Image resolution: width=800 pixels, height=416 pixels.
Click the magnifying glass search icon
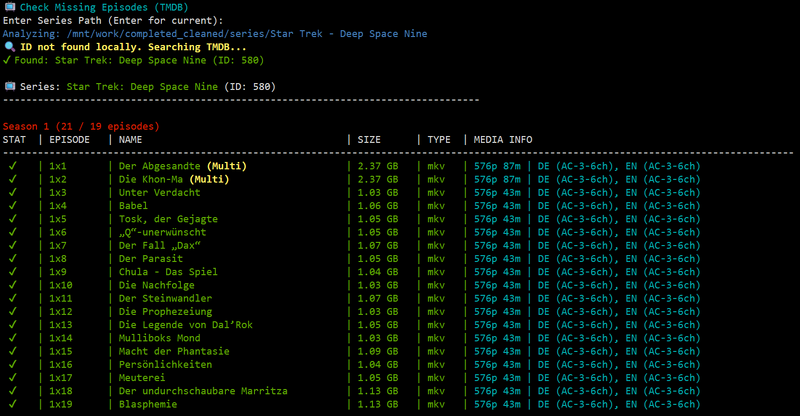coord(10,46)
